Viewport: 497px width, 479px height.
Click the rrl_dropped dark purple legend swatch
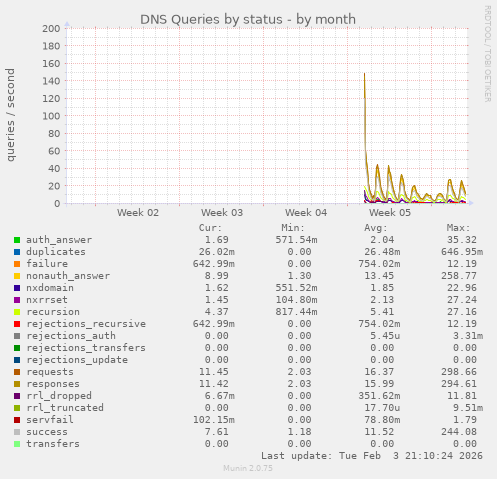[17, 396]
